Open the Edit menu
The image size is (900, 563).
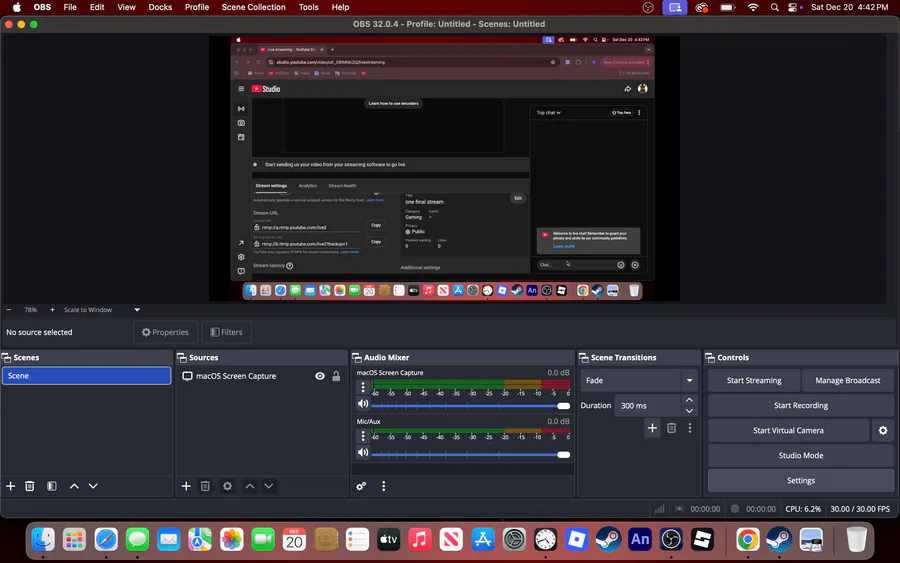pyautogui.click(x=97, y=7)
